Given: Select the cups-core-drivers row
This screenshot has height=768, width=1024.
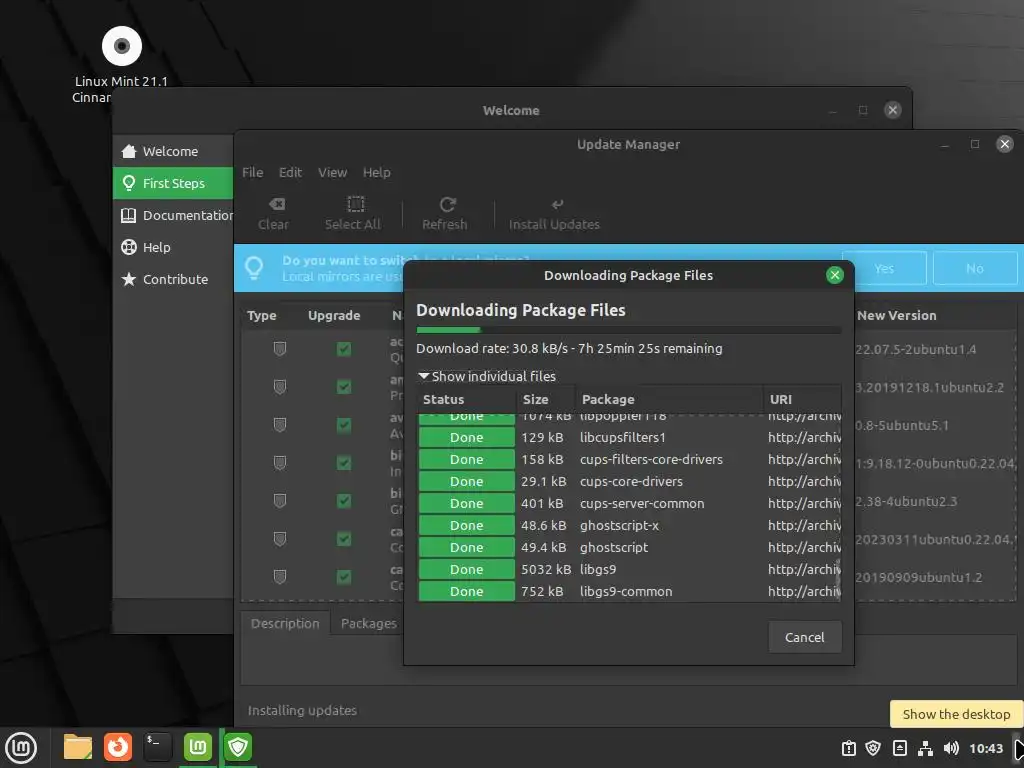Looking at the screenshot, I should tap(630, 481).
